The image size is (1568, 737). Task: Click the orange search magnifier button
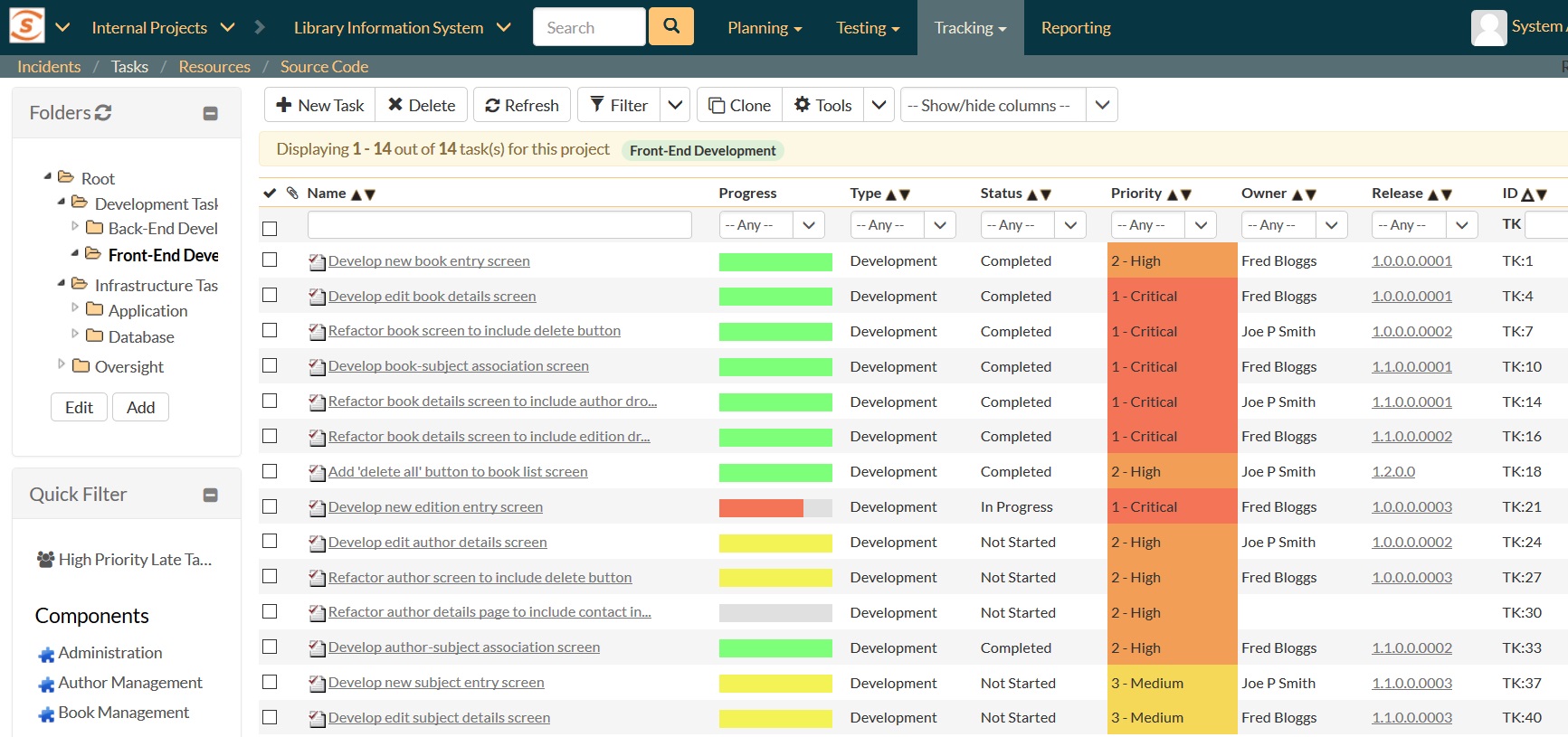[x=670, y=26]
